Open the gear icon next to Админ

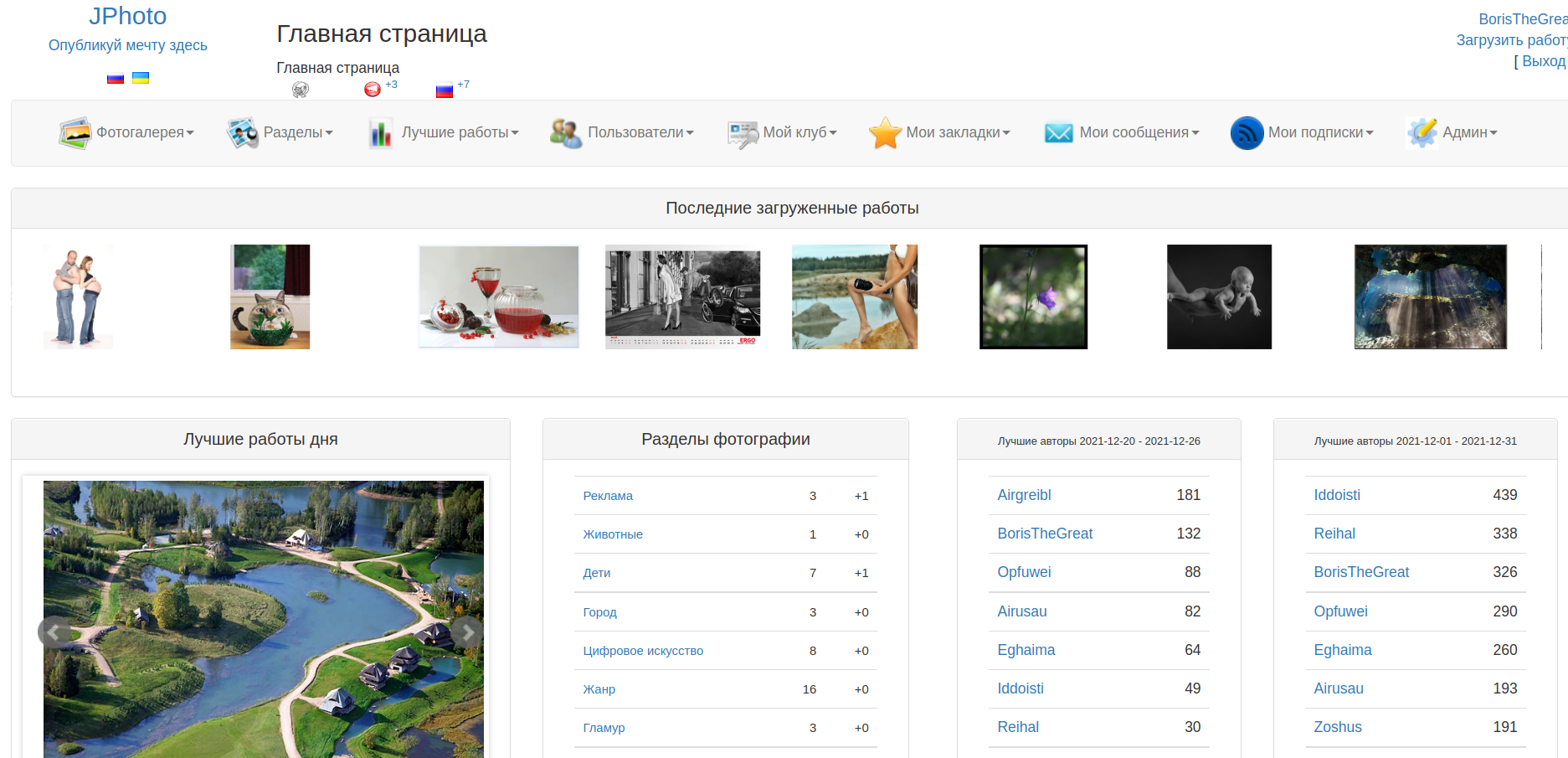pos(1421,132)
